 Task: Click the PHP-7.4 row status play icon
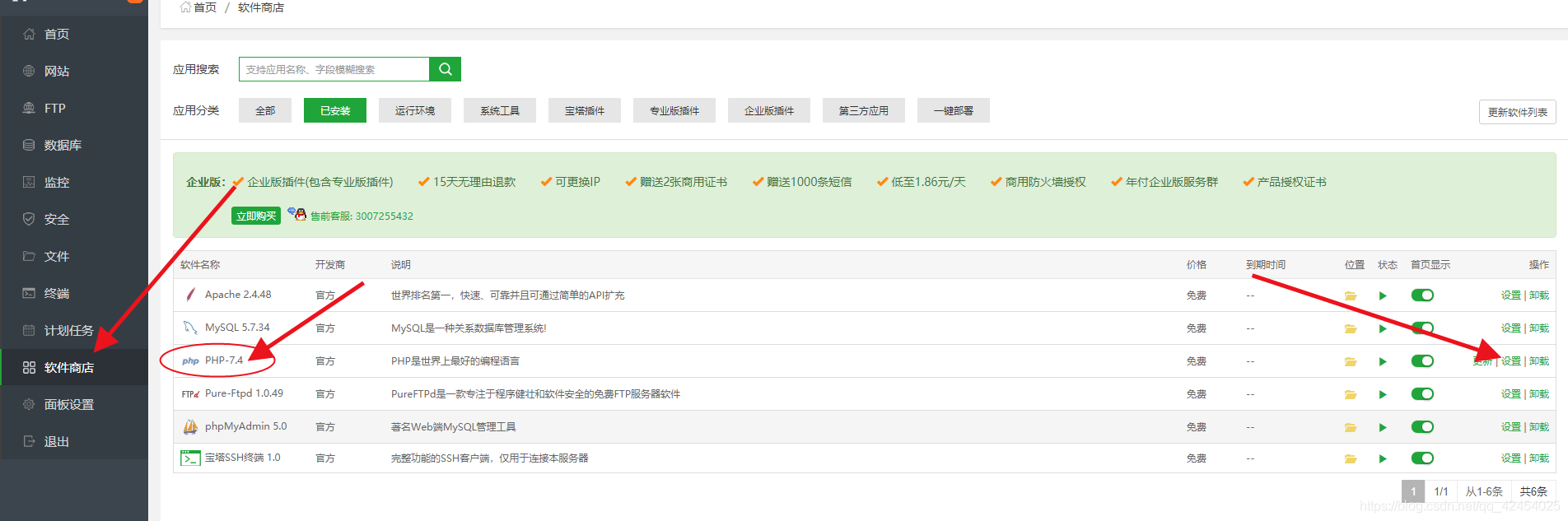[x=1383, y=361]
